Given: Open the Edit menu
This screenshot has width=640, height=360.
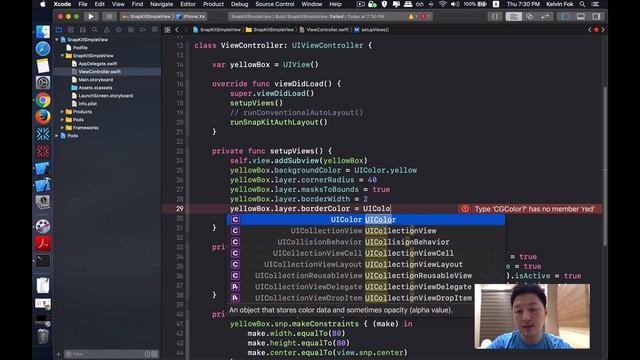Looking at the screenshot, I should coord(100,4).
